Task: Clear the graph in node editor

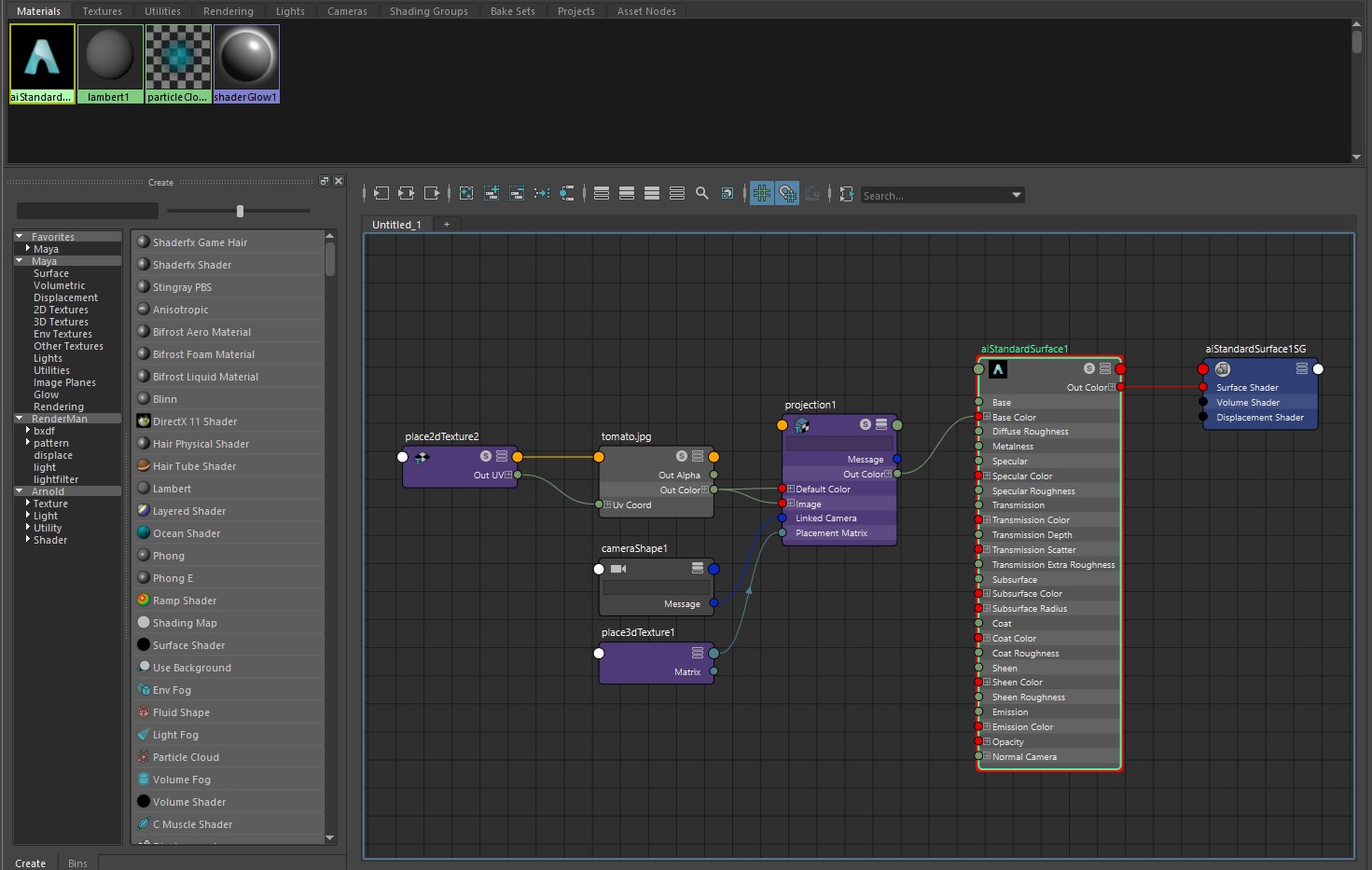Action: pos(466,193)
